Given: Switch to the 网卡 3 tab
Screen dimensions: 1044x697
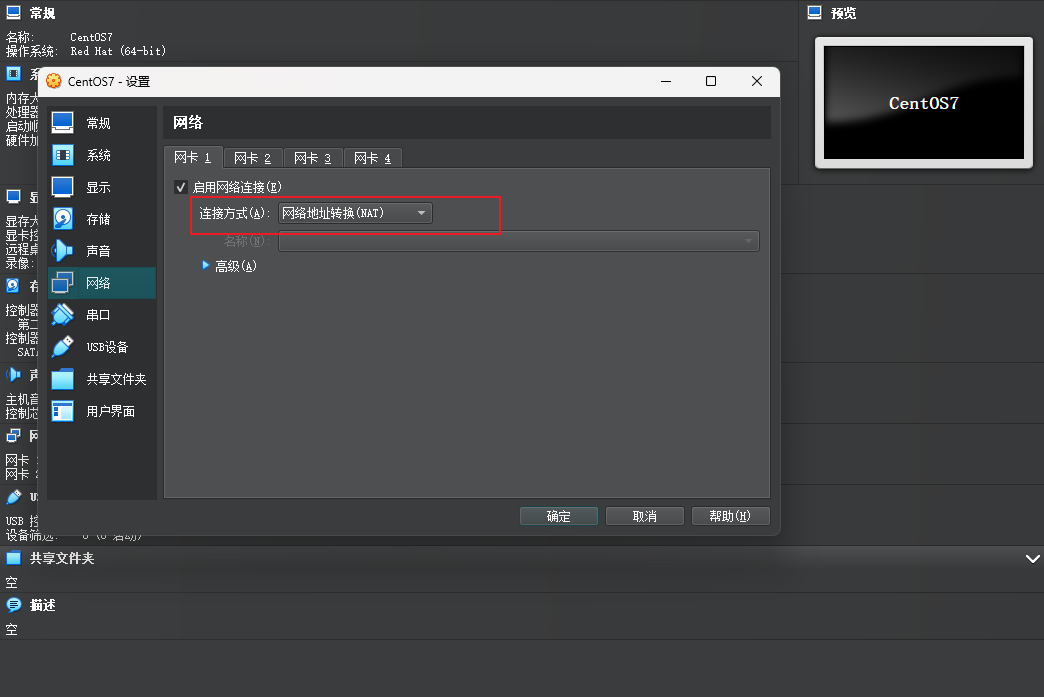Looking at the screenshot, I should (x=313, y=158).
